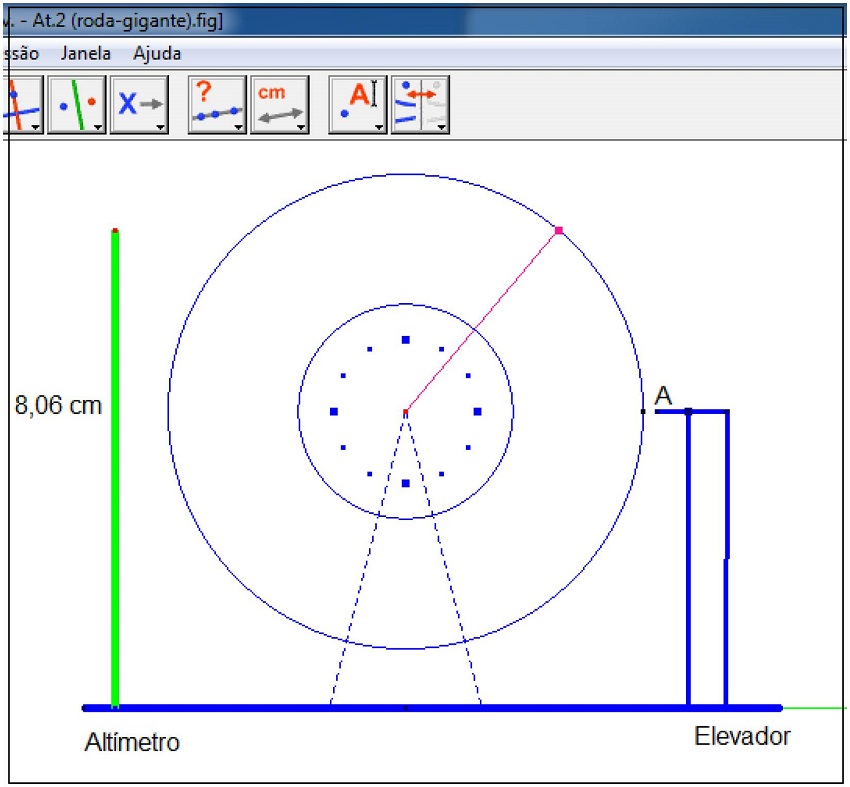Screen dimensions: 850x787
Task: Click the point label A
Action: pos(662,397)
